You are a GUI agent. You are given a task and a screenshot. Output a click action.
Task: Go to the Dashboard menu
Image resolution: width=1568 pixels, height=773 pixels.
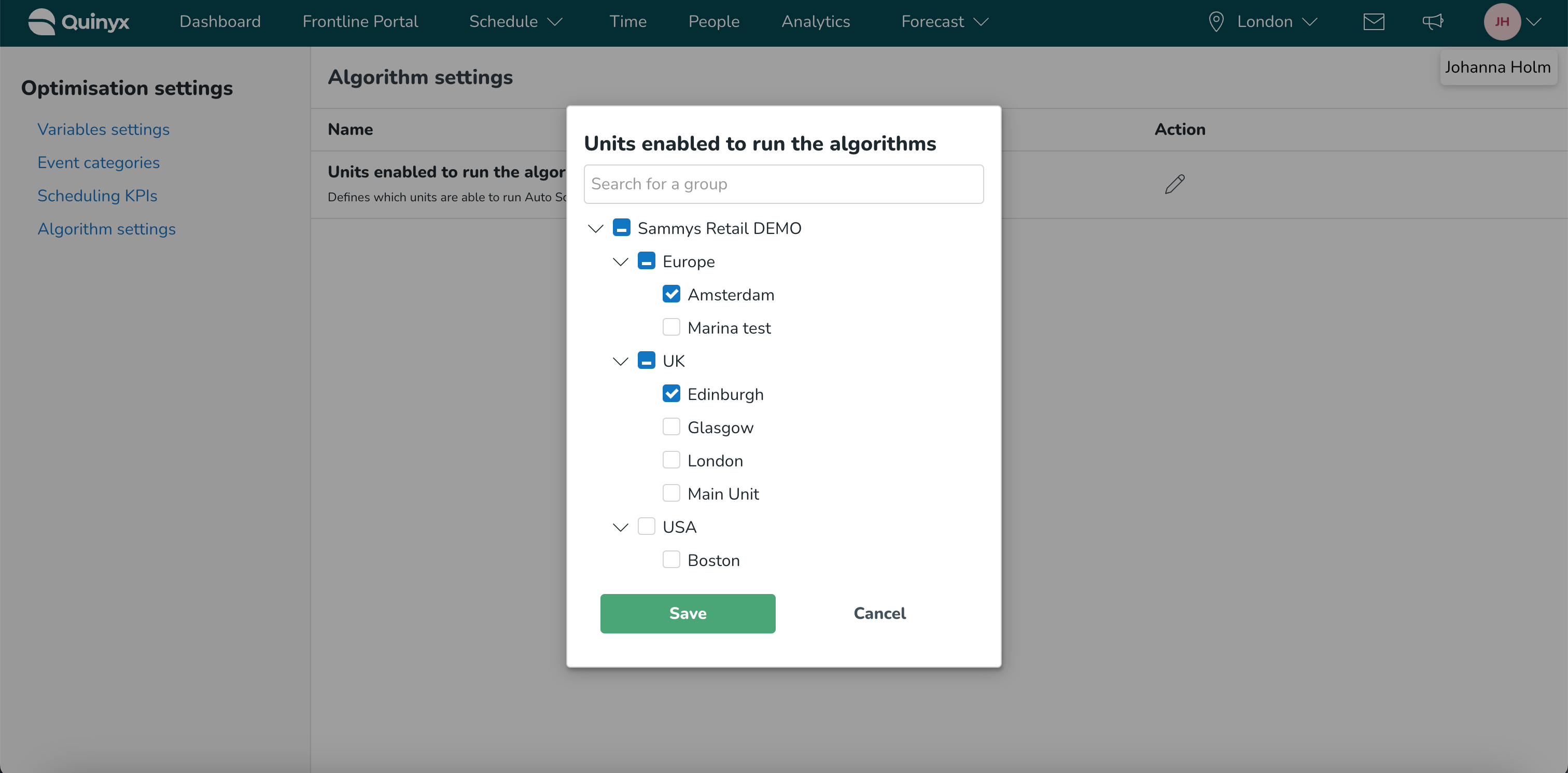(x=220, y=22)
